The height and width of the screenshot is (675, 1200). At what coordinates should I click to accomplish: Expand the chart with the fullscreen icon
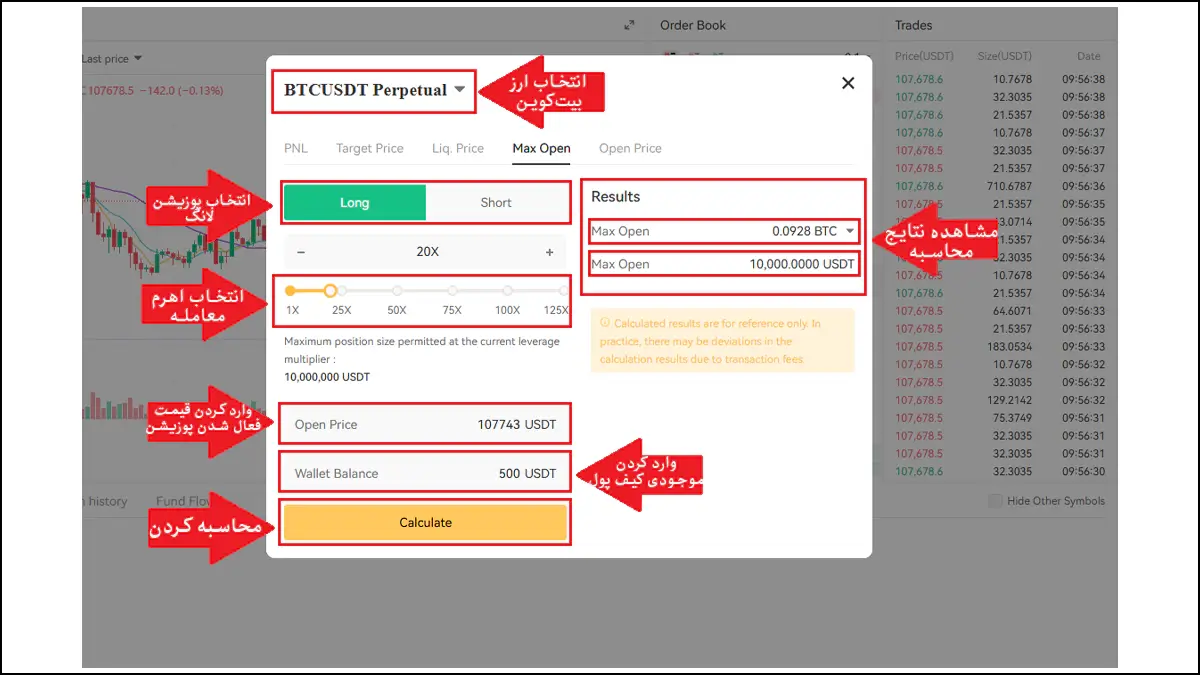[629, 25]
